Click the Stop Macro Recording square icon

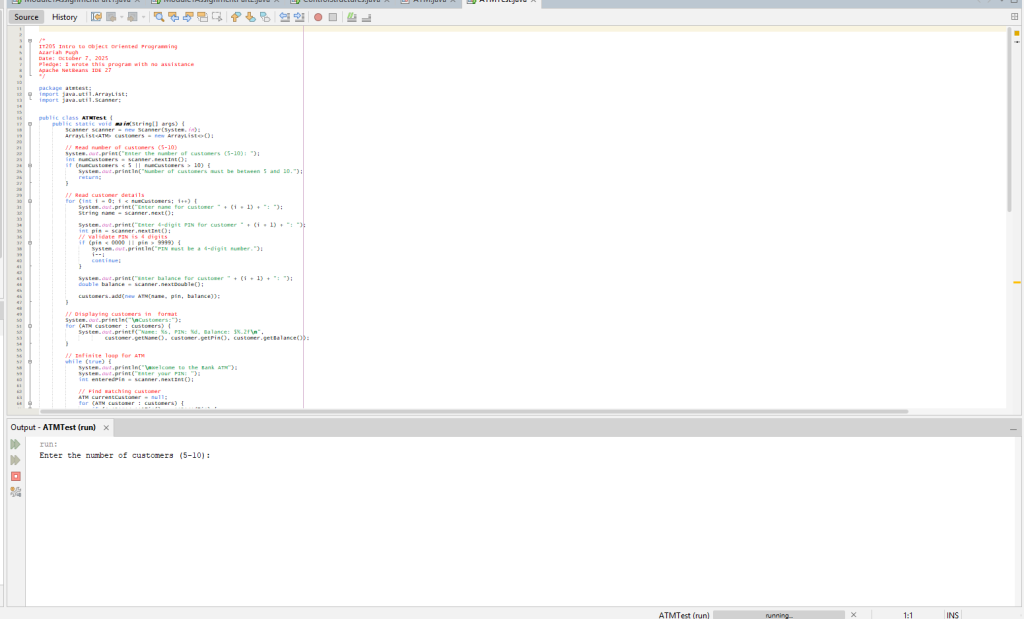pyautogui.click(x=332, y=17)
